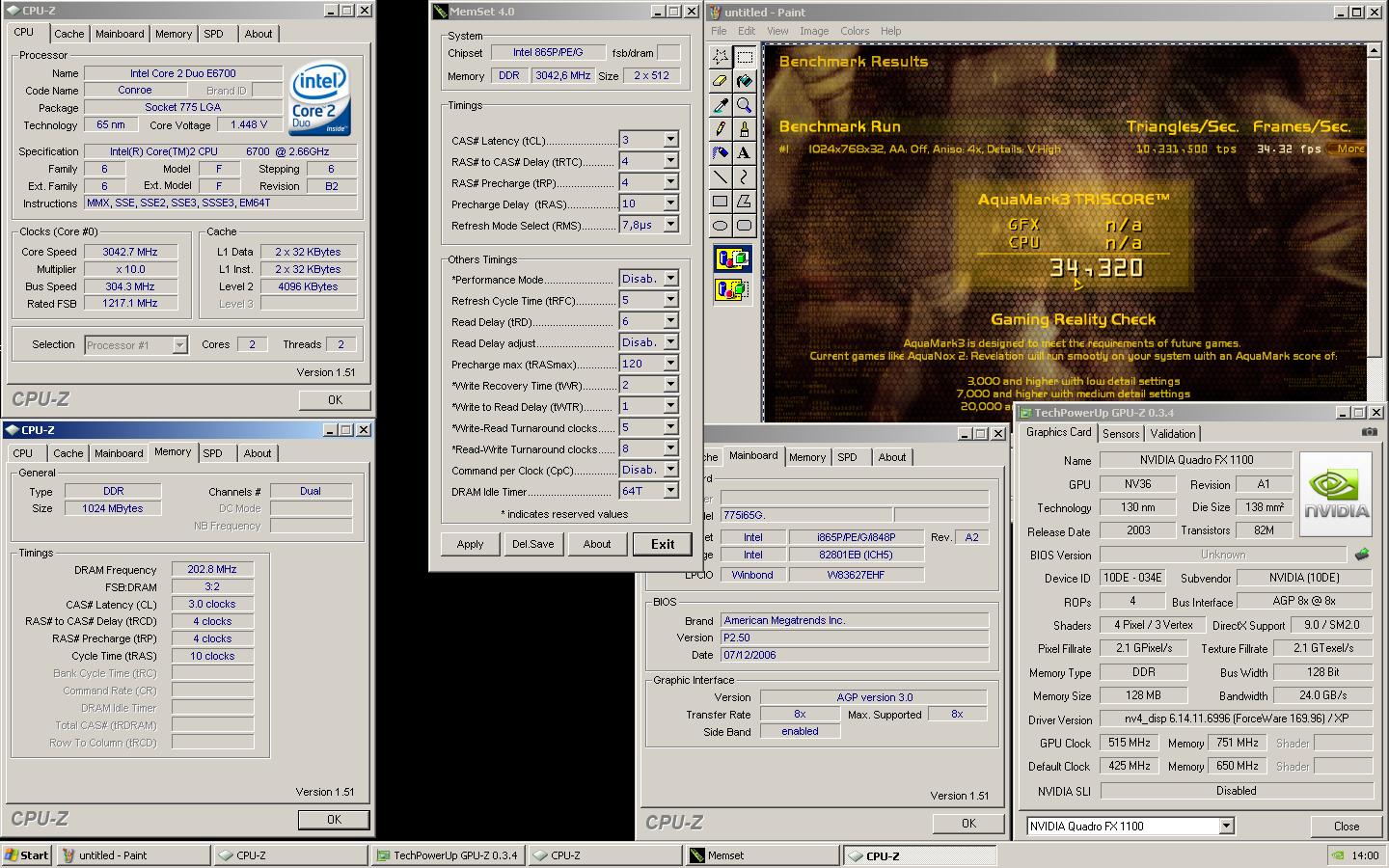The width and height of the screenshot is (1389, 868).
Task: Click the Intel Core 2 Duo logo
Action: [x=320, y=99]
